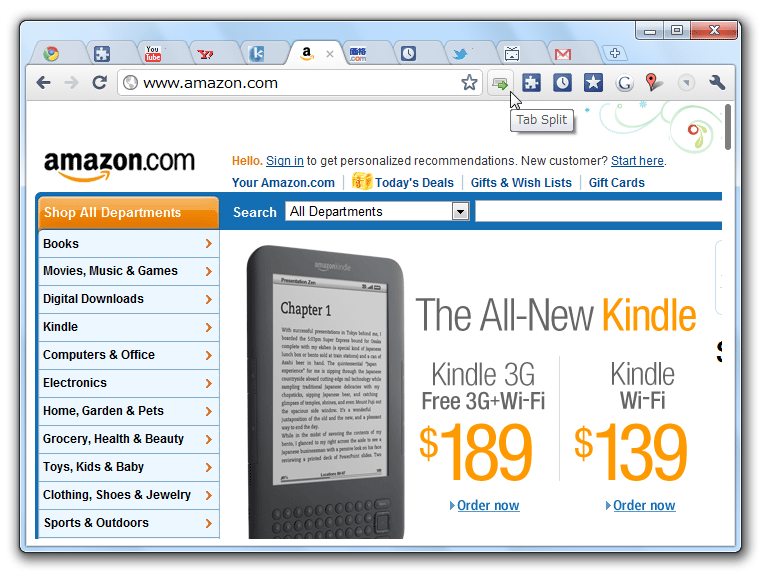Image resolution: width=765 pixels, height=575 pixels.
Task: Expand the Books department
Action: tap(129, 243)
